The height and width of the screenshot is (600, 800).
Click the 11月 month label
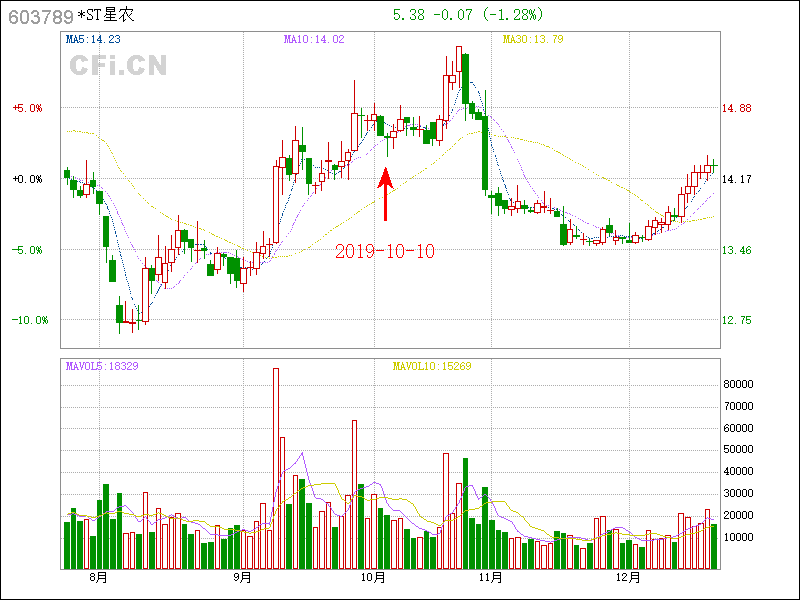coord(491,578)
